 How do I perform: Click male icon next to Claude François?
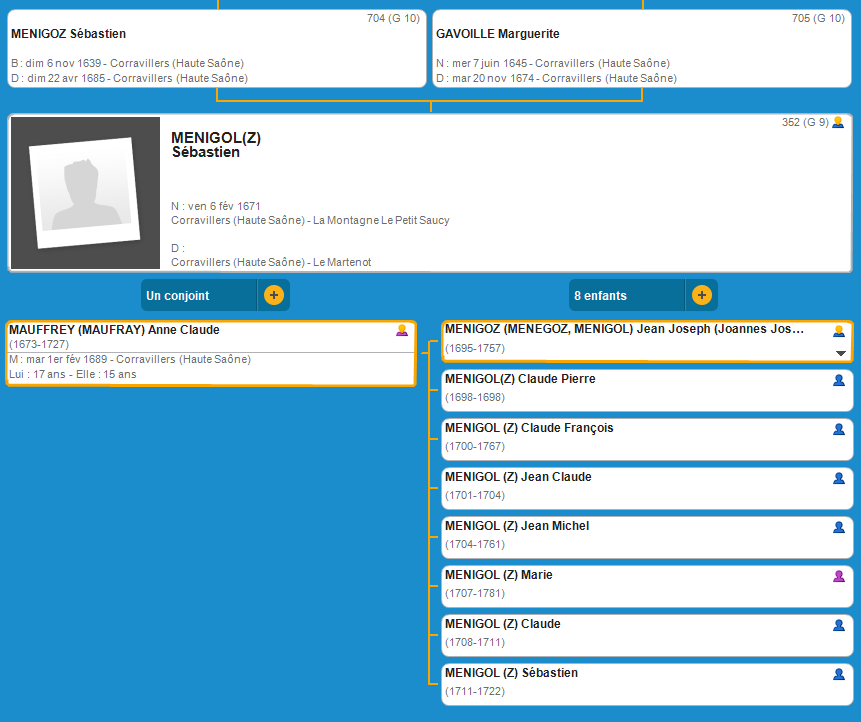(839, 430)
